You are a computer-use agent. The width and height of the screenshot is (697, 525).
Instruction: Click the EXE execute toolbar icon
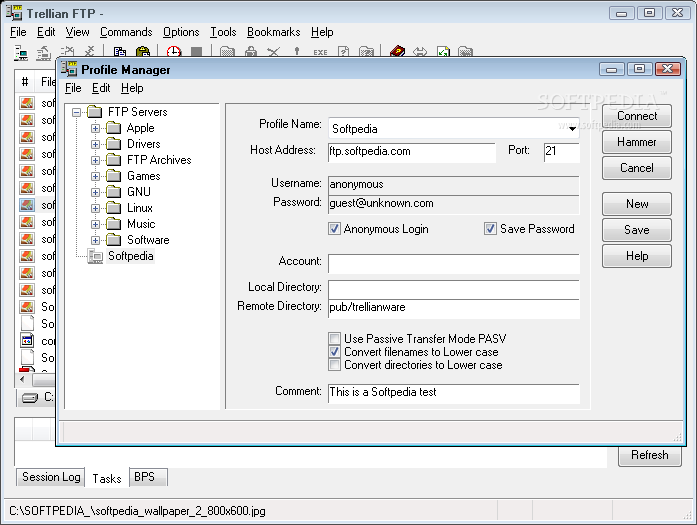(x=320, y=52)
